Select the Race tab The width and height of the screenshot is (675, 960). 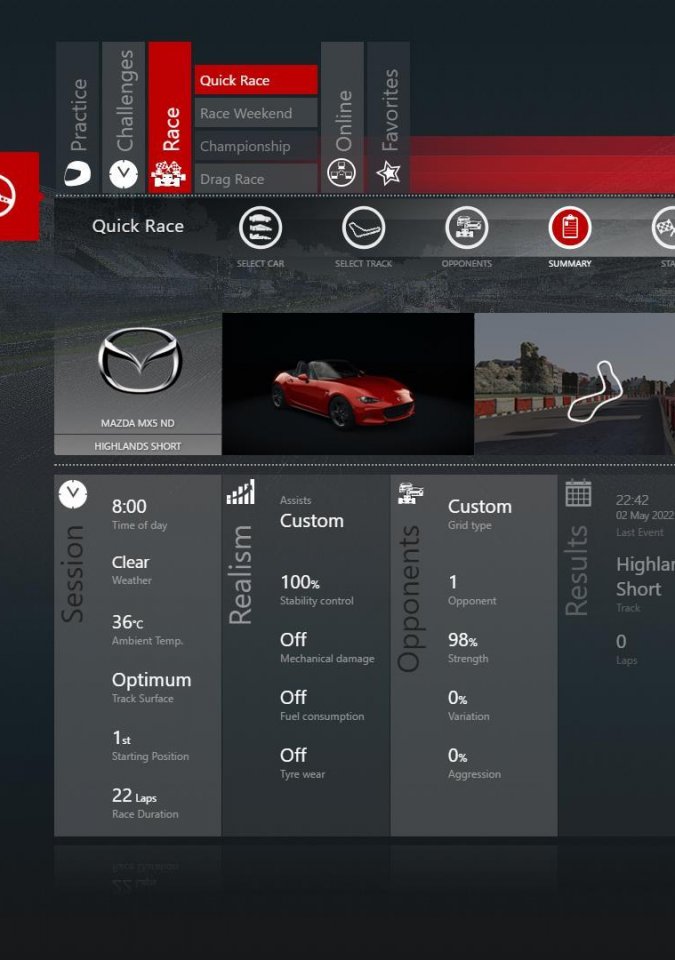point(170,117)
